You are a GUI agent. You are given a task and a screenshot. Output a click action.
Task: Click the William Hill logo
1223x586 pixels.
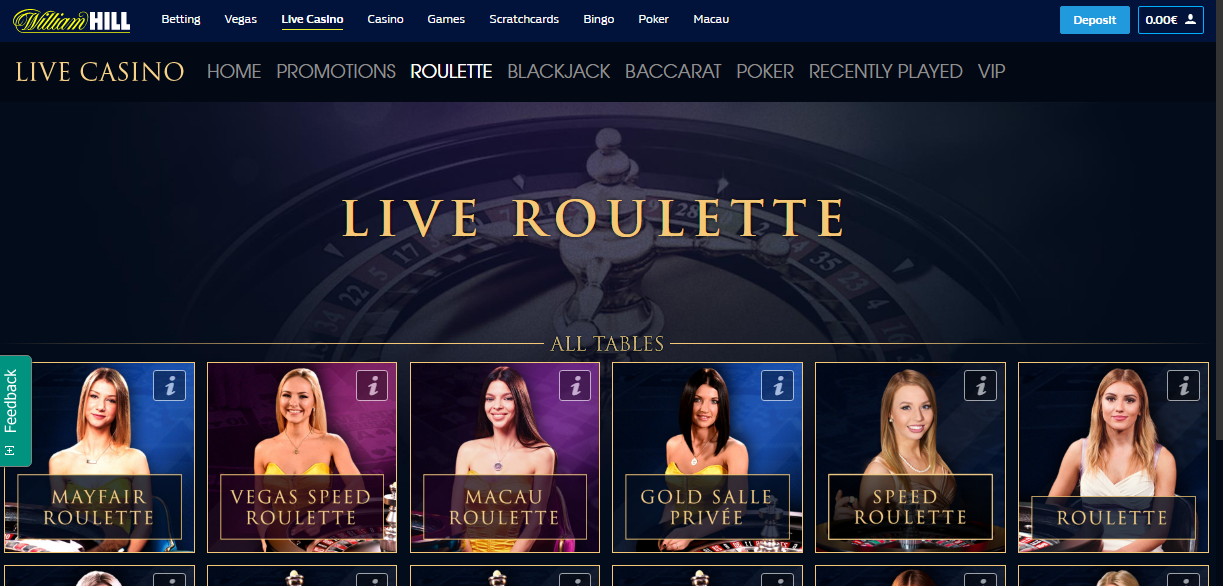(72, 20)
